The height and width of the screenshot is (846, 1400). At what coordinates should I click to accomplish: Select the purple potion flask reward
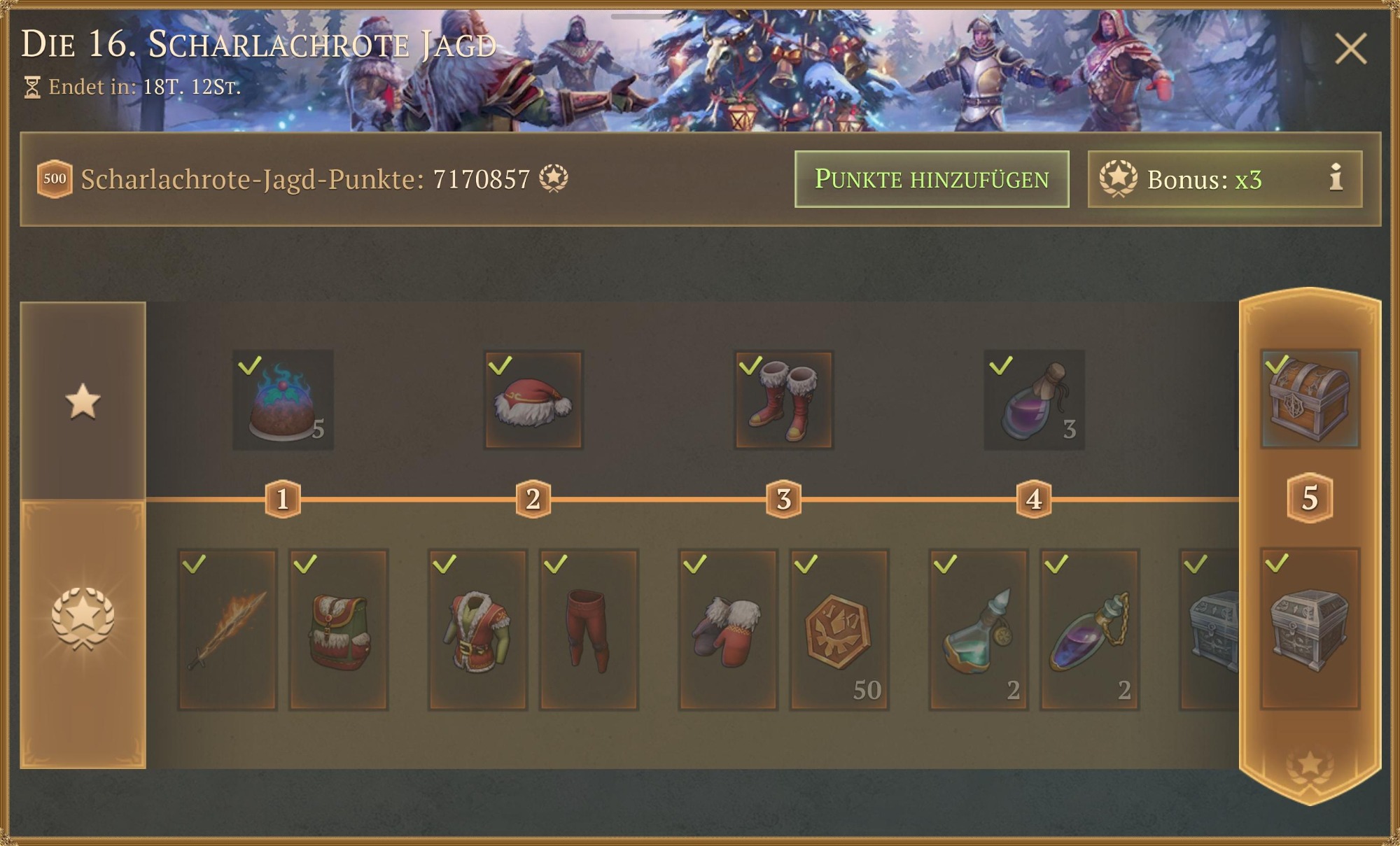click(x=1034, y=400)
